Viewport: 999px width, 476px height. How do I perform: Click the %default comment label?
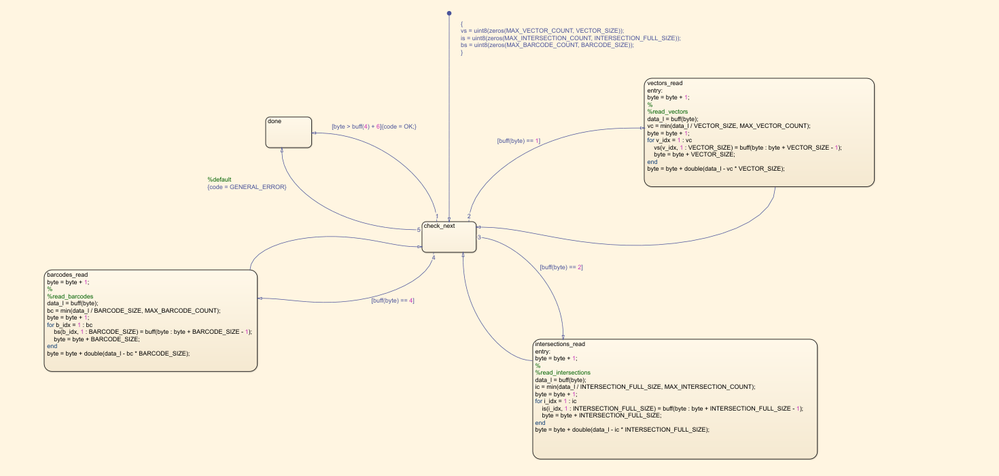click(219, 180)
